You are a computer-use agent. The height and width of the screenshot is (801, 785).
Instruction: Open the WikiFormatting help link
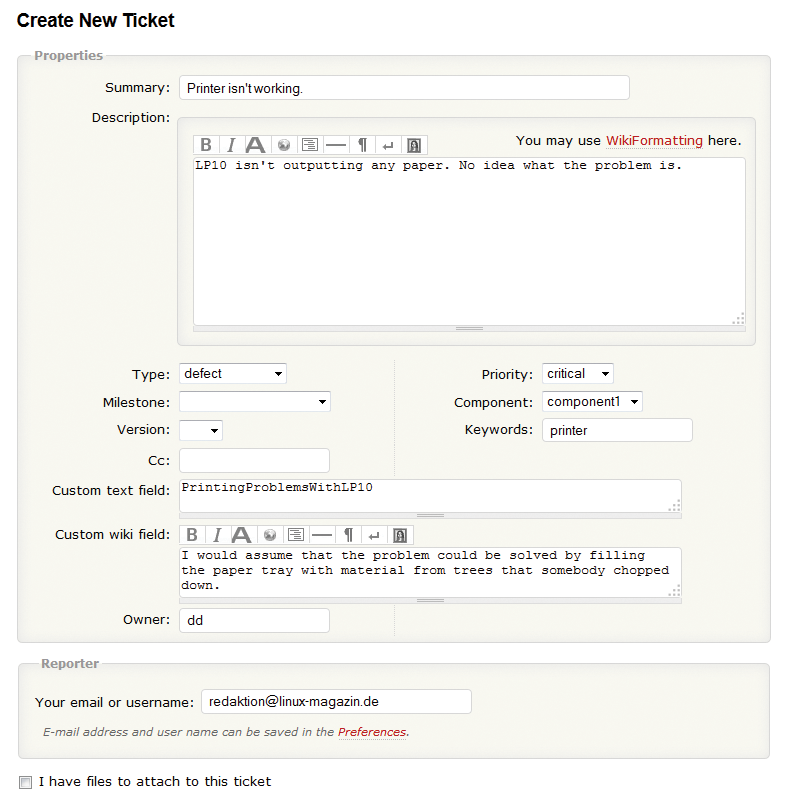[654, 141]
